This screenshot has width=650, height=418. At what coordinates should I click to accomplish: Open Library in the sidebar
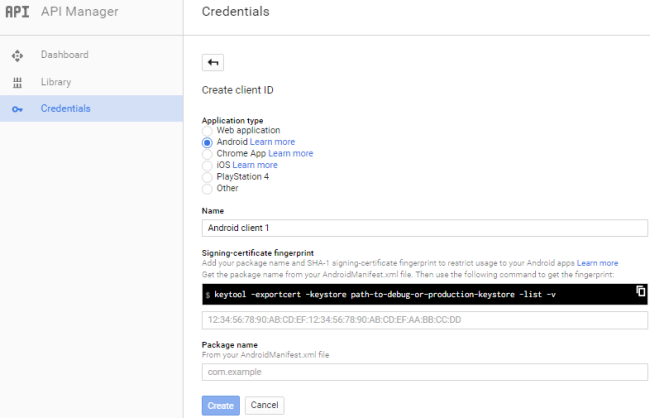(x=55, y=82)
